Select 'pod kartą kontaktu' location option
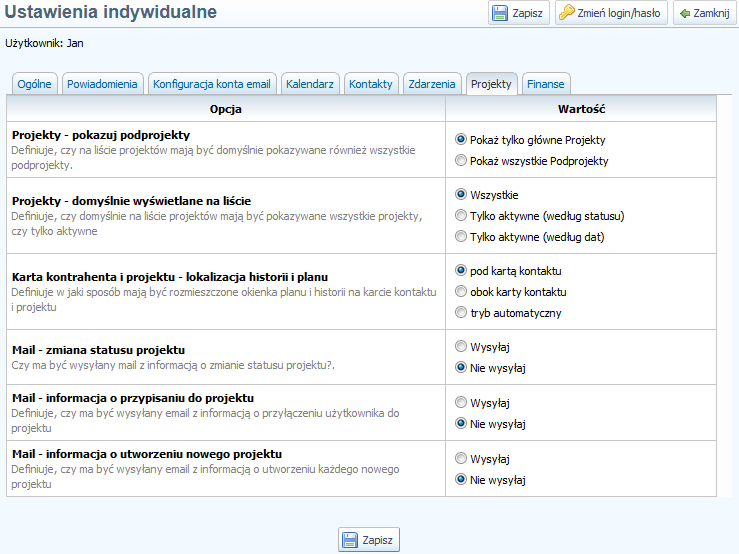This screenshot has width=739, height=554. pos(461,270)
